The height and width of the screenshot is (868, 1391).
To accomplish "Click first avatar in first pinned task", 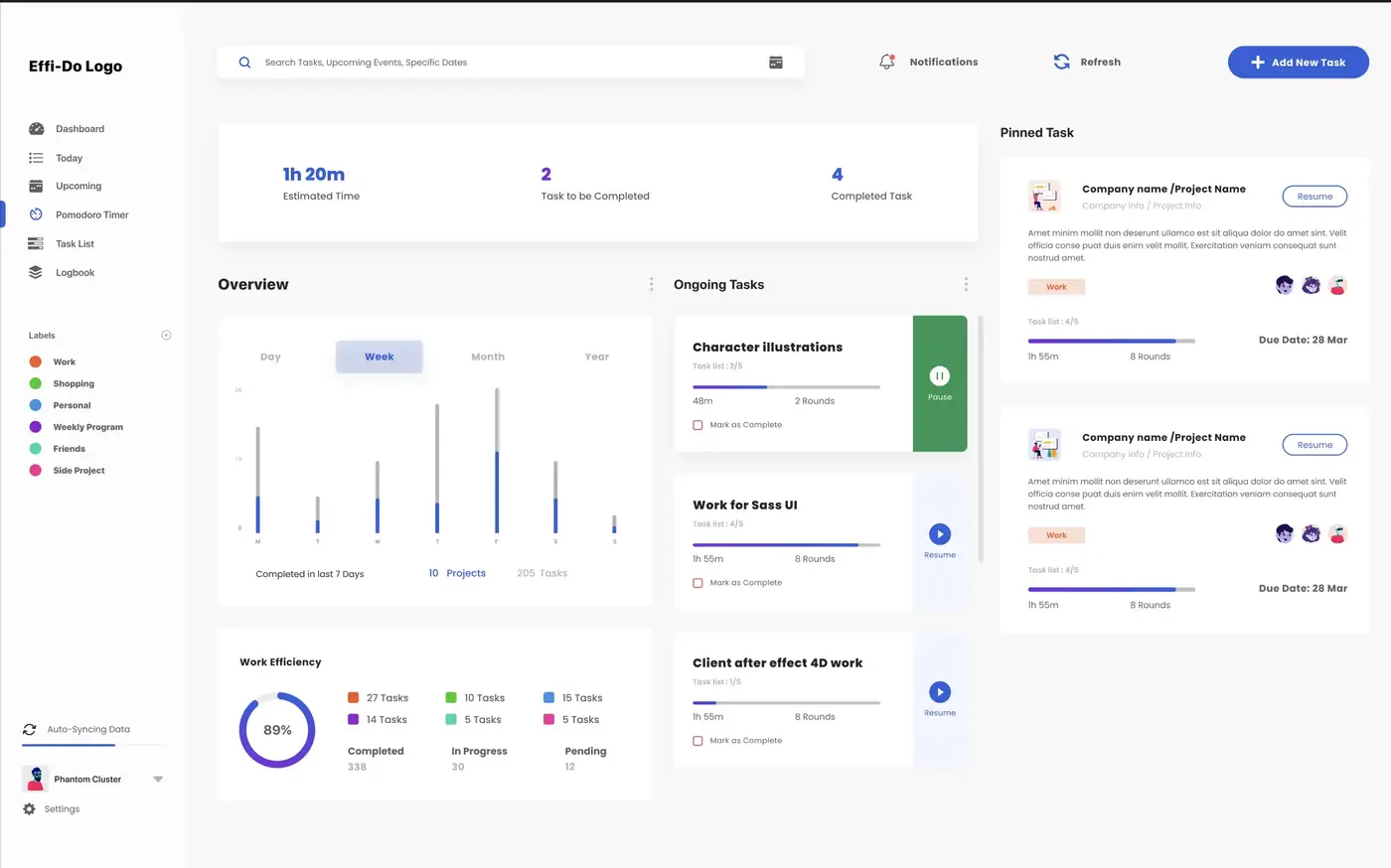I will coord(1285,286).
